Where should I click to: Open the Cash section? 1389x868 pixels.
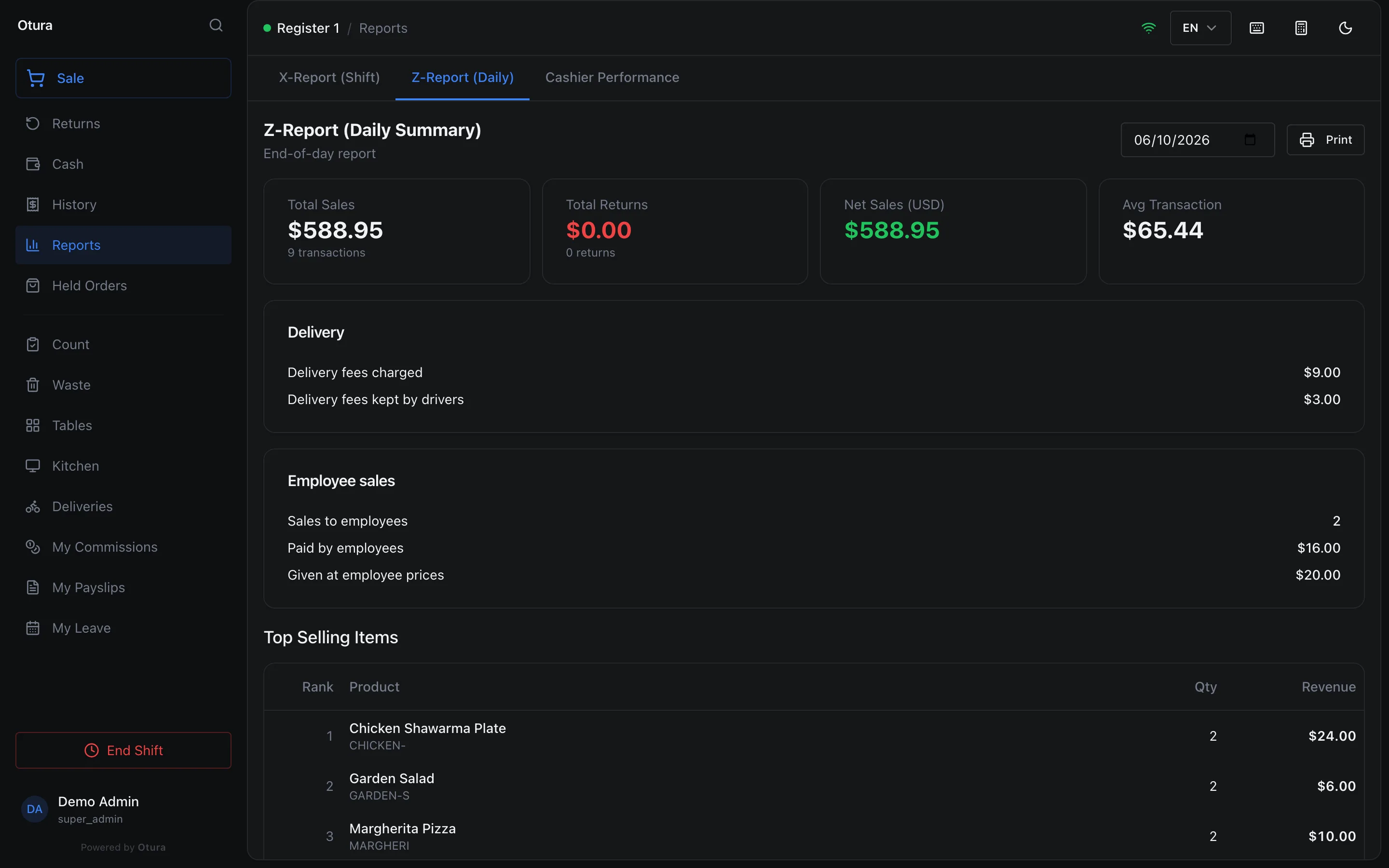pyautogui.click(x=123, y=164)
